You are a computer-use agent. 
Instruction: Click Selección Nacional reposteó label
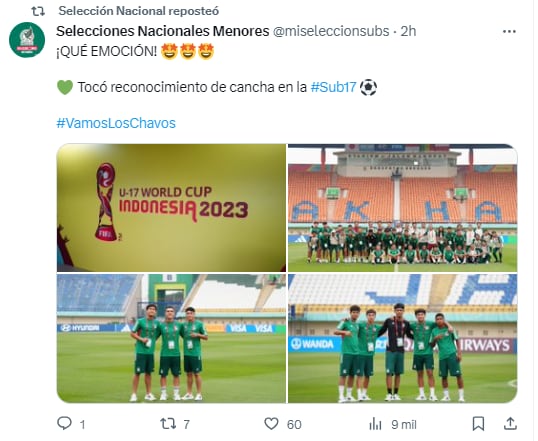coord(139,11)
